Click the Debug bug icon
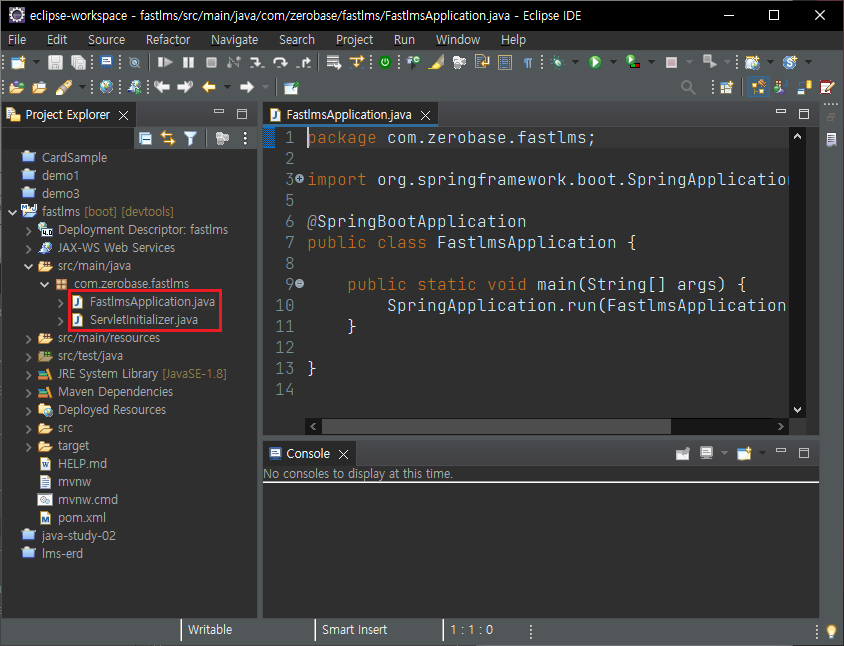844x646 pixels. click(557, 62)
